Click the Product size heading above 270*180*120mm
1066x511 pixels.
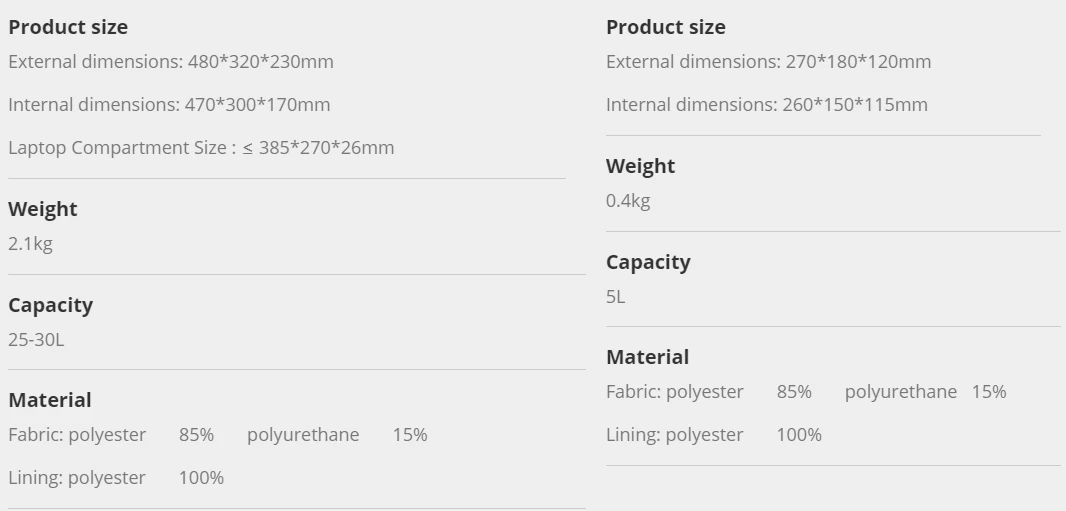[x=666, y=27]
